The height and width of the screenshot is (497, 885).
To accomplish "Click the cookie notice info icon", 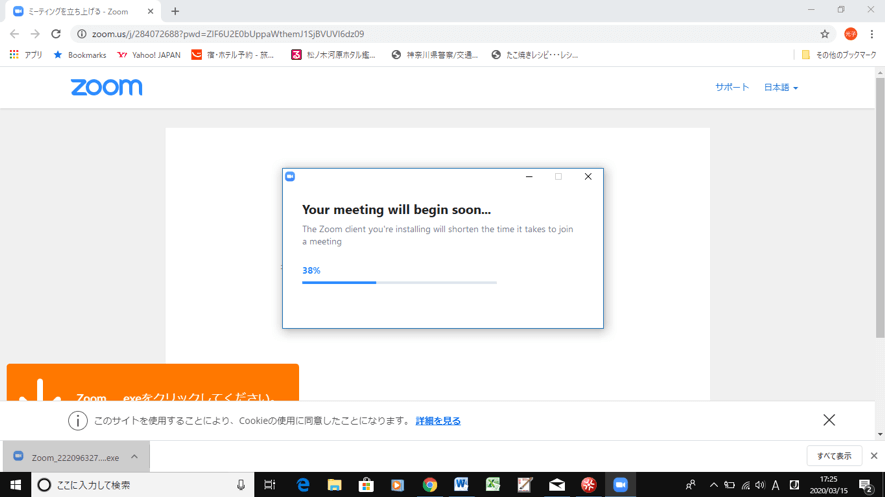I will [x=78, y=420].
